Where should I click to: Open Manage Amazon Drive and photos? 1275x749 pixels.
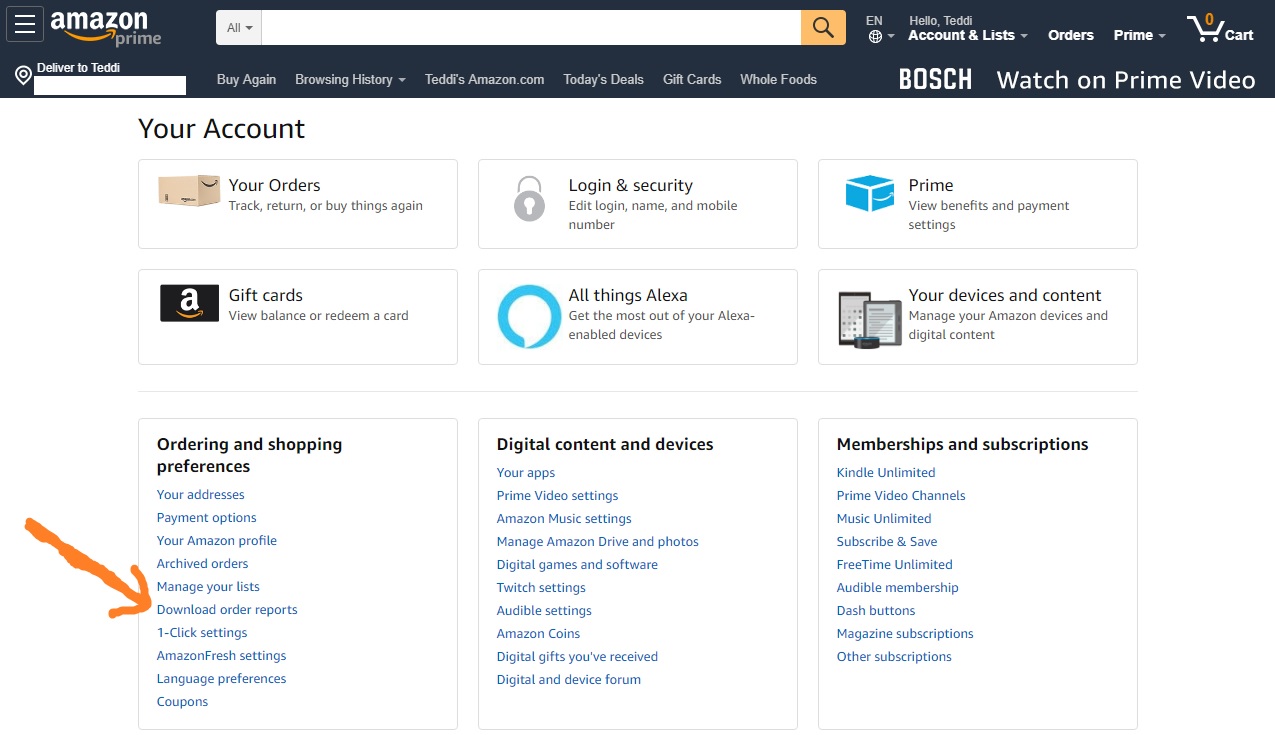[598, 541]
